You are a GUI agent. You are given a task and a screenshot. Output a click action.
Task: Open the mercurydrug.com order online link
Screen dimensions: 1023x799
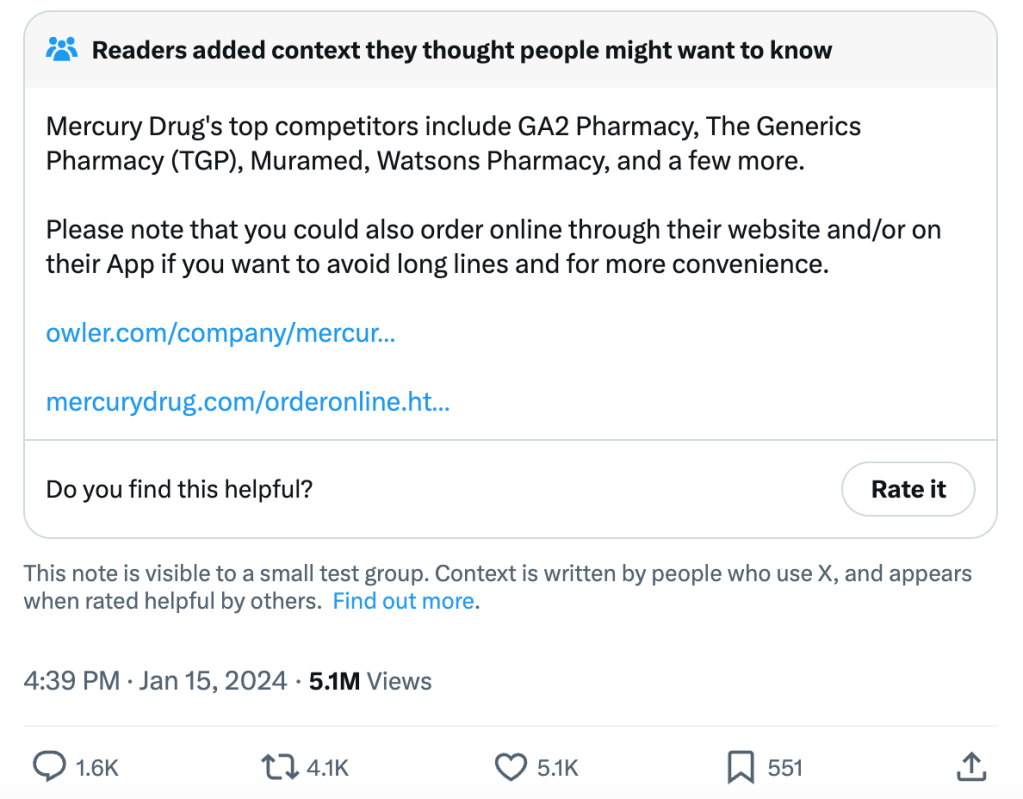248,403
